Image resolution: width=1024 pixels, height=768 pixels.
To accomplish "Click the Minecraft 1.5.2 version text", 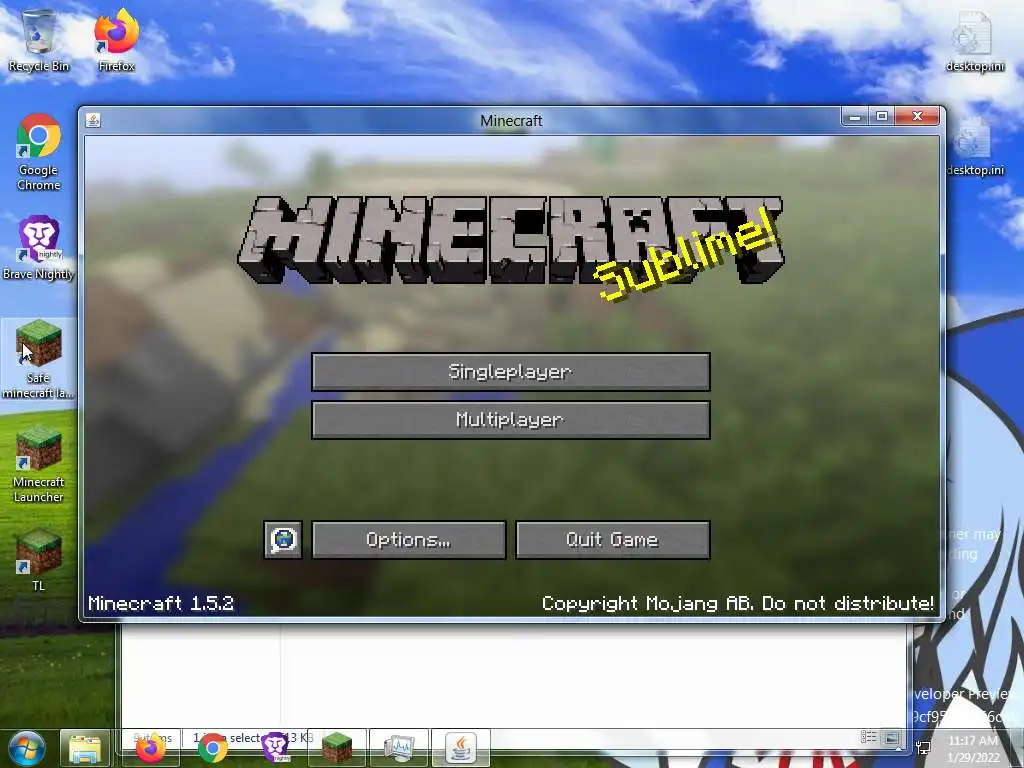I will coord(161,603).
